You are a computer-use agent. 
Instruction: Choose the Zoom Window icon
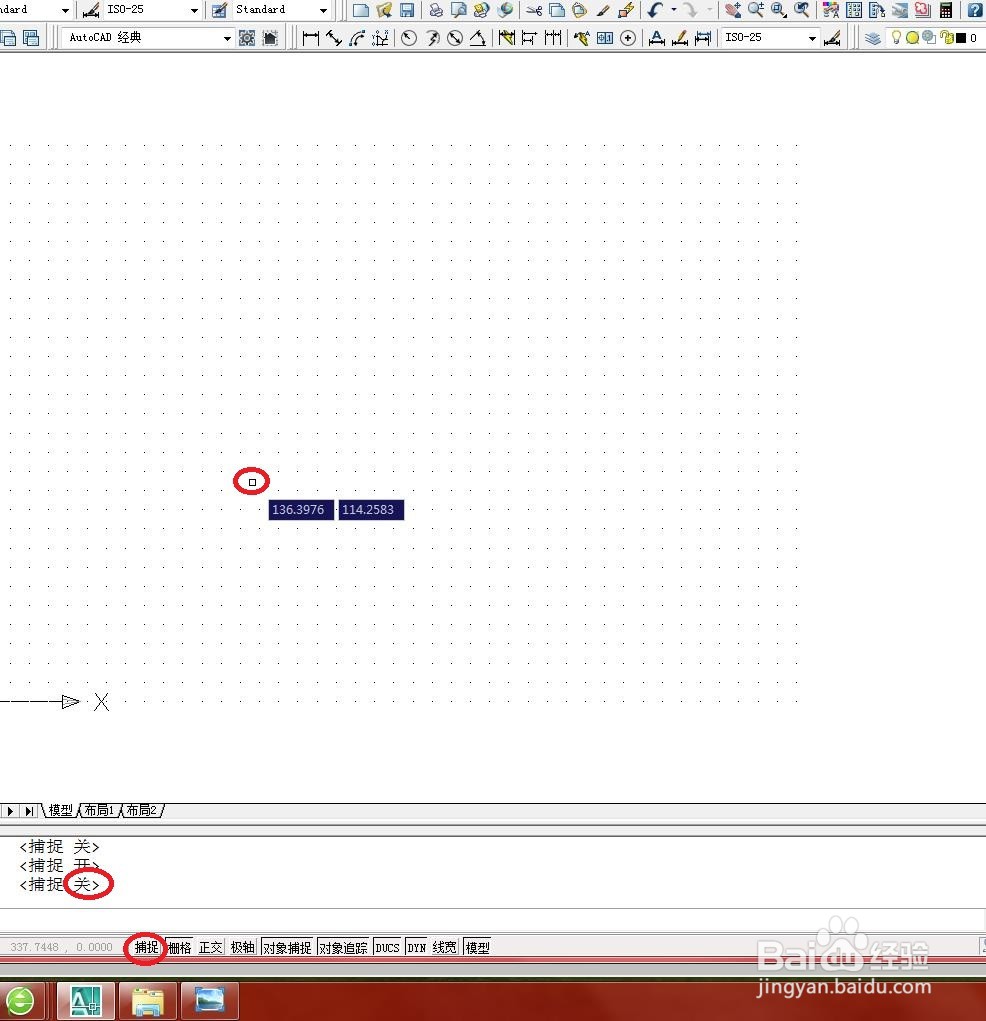[778, 10]
